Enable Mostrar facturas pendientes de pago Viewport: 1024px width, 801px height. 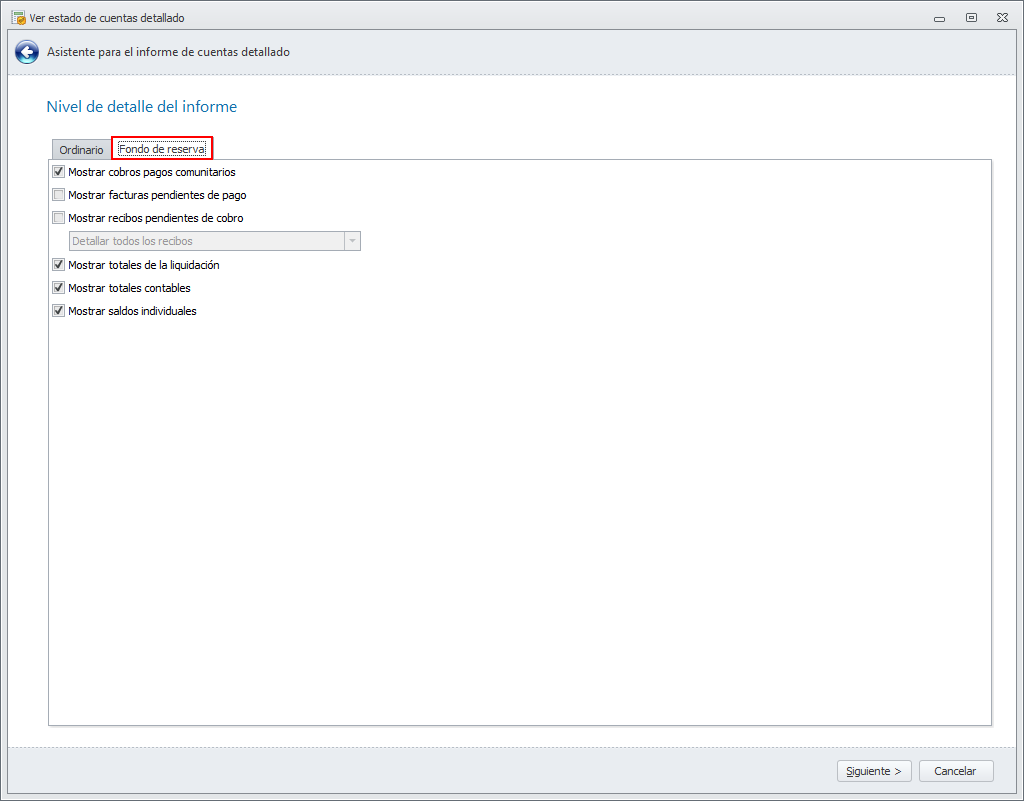[59, 195]
